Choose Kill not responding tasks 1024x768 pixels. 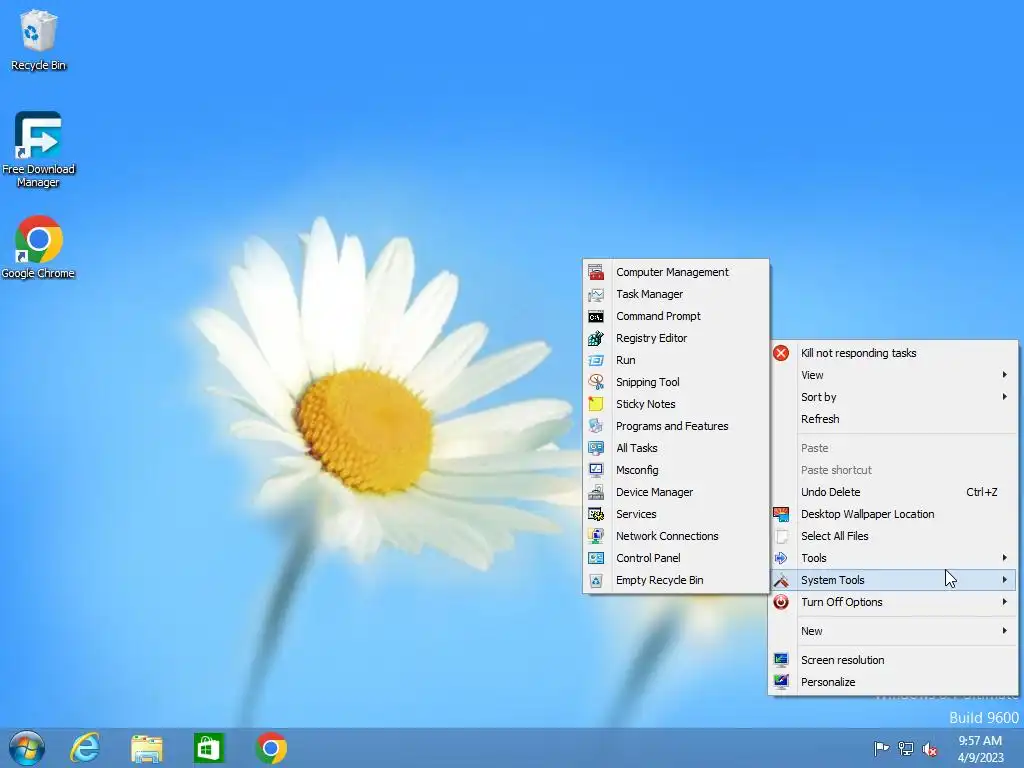(x=893, y=353)
